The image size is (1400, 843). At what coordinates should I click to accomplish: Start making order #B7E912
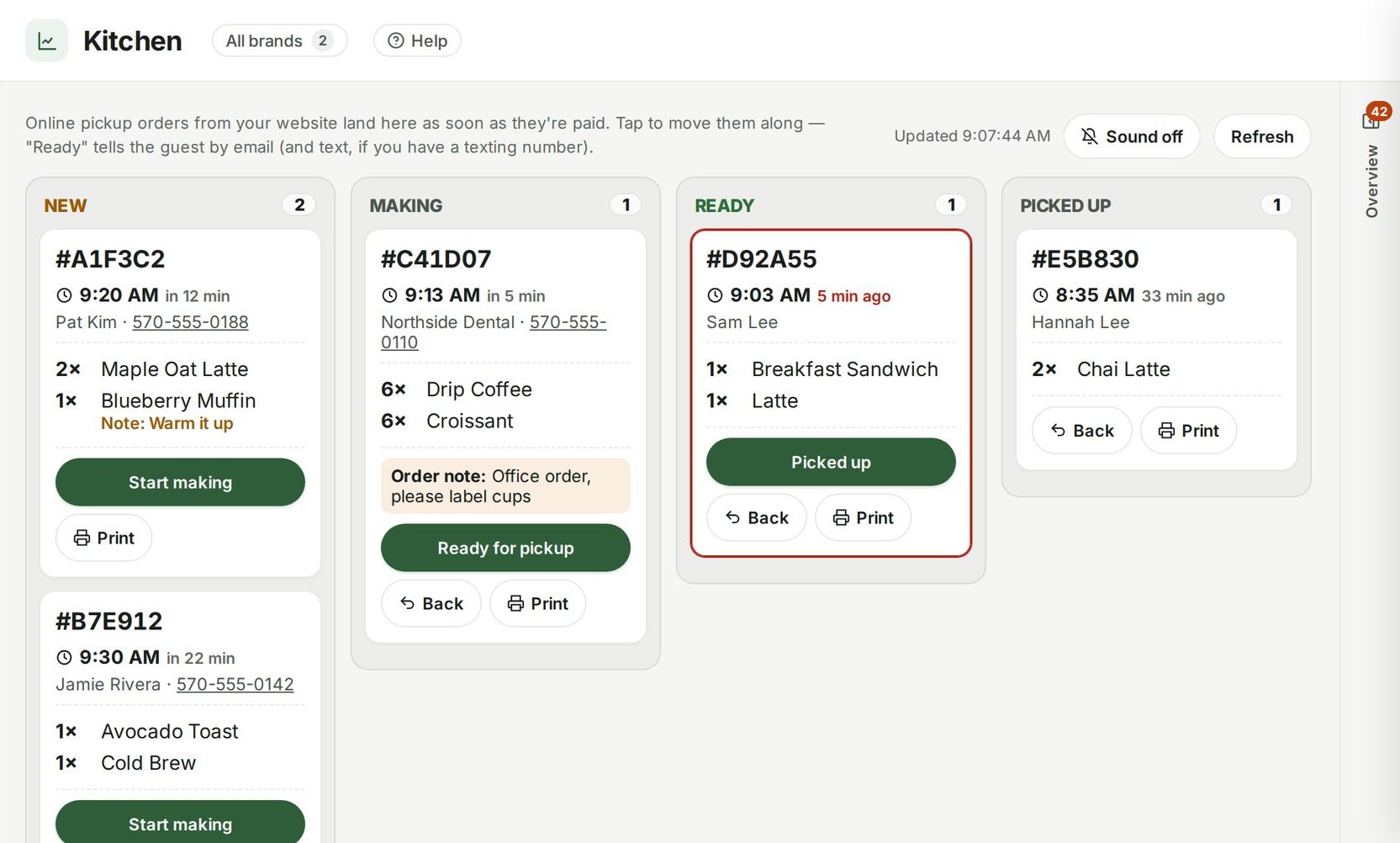pyautogui.click(x=180, y=823)
